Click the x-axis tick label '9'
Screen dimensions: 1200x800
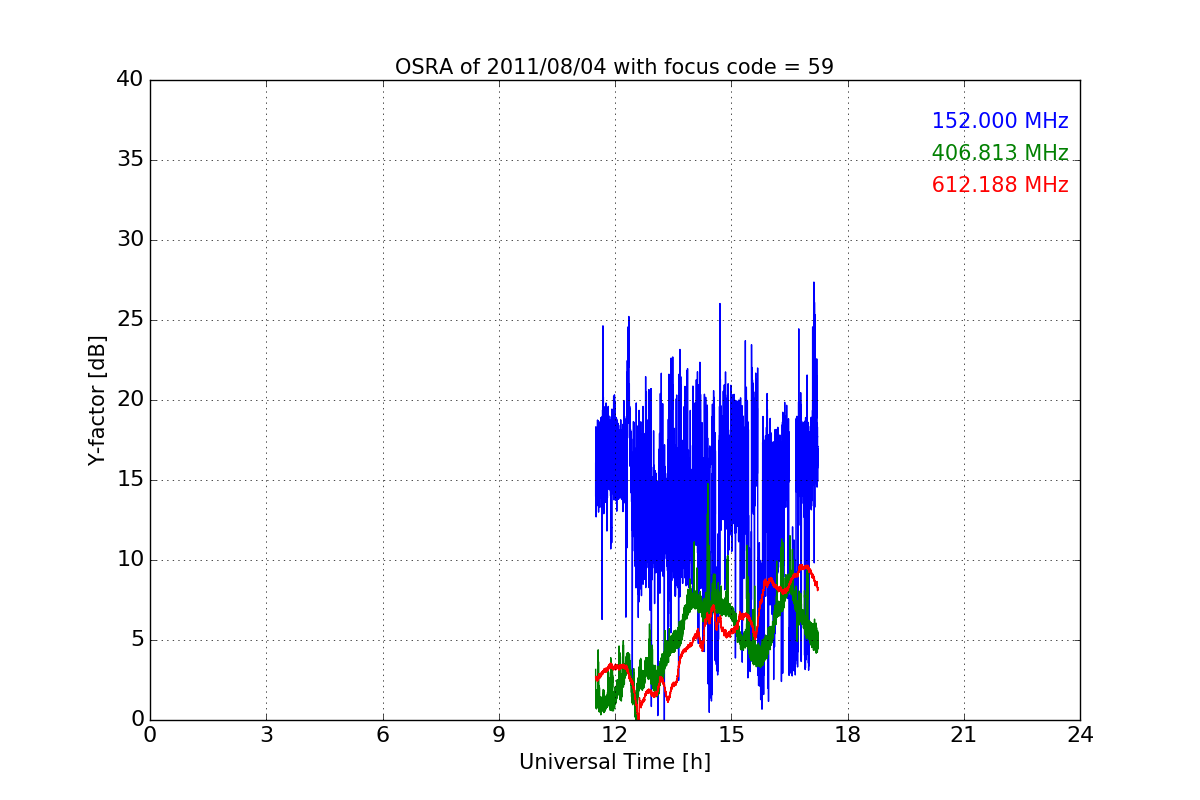click(499, 735)
